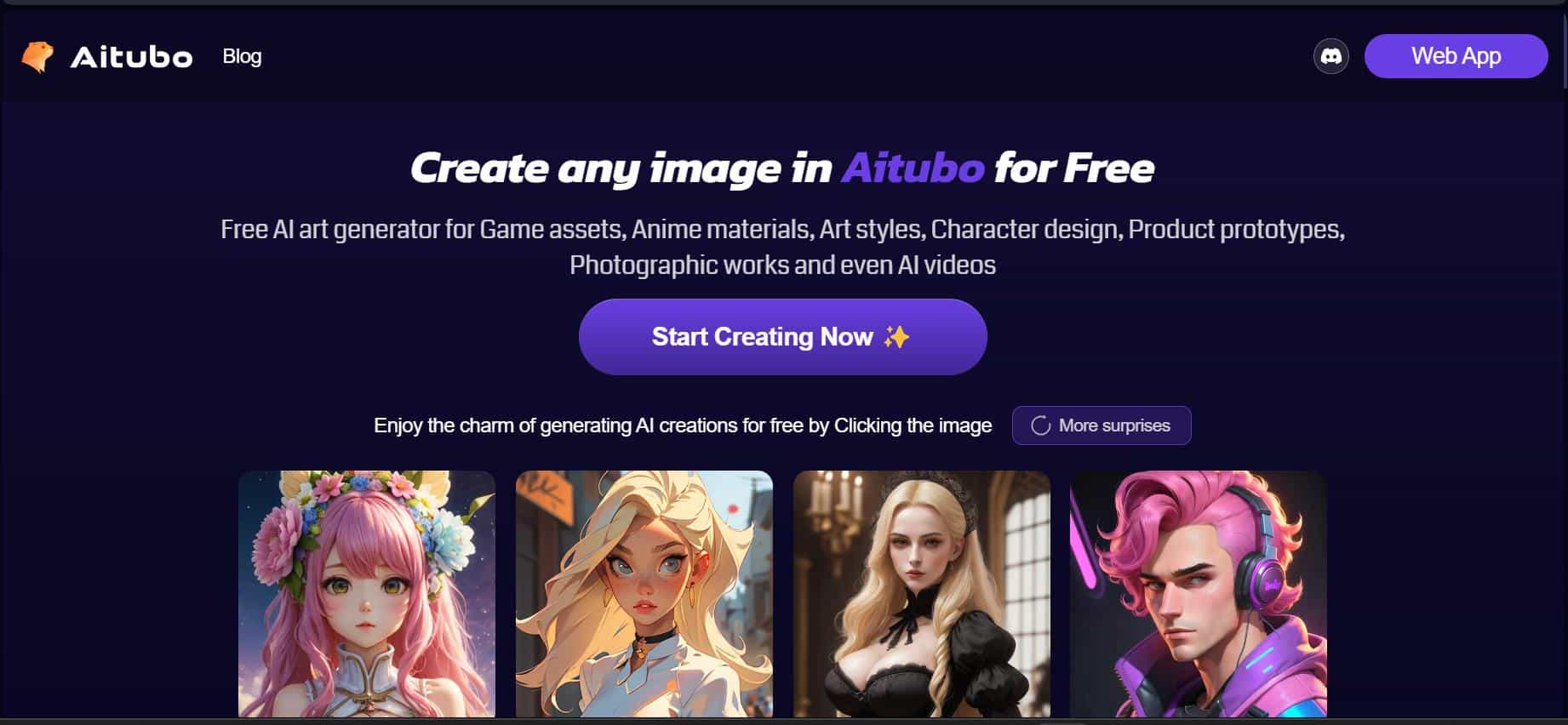1568x725 pixels.
Task: Click the More surprises button
Action: pos(1101,425)
